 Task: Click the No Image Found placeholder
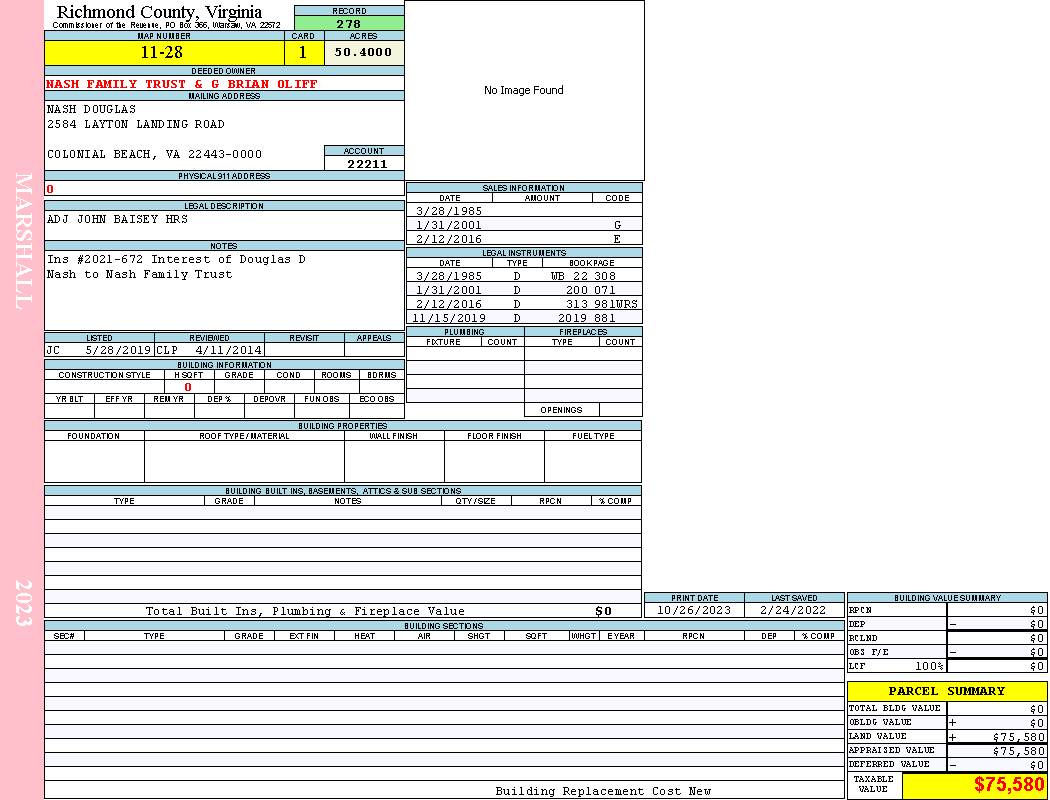pos(524,91)
